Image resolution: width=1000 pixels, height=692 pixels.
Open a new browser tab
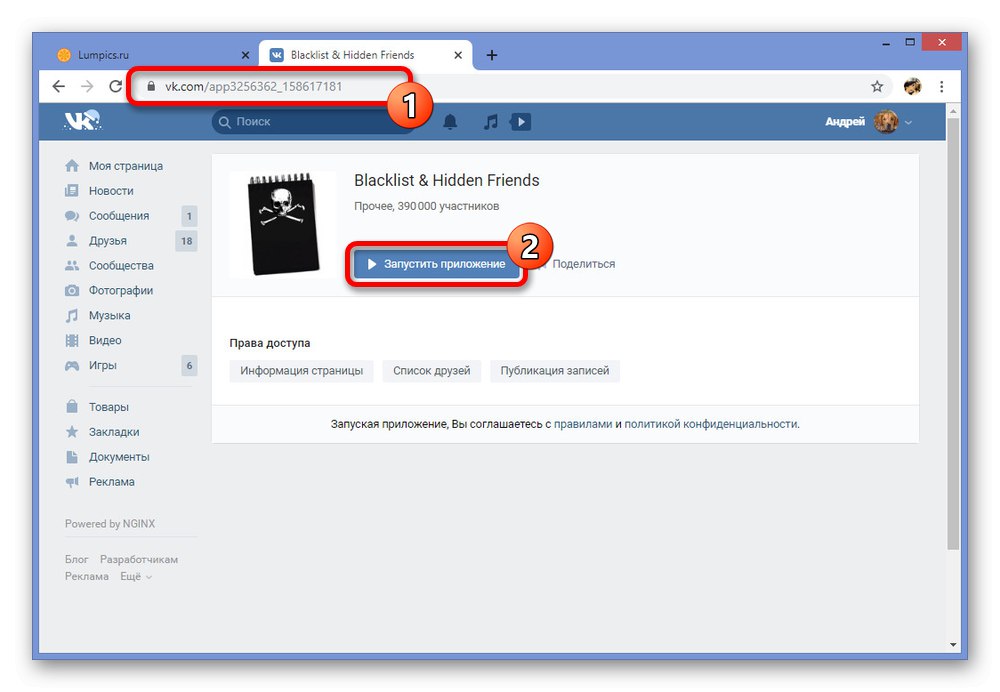[x=492, y=55]
